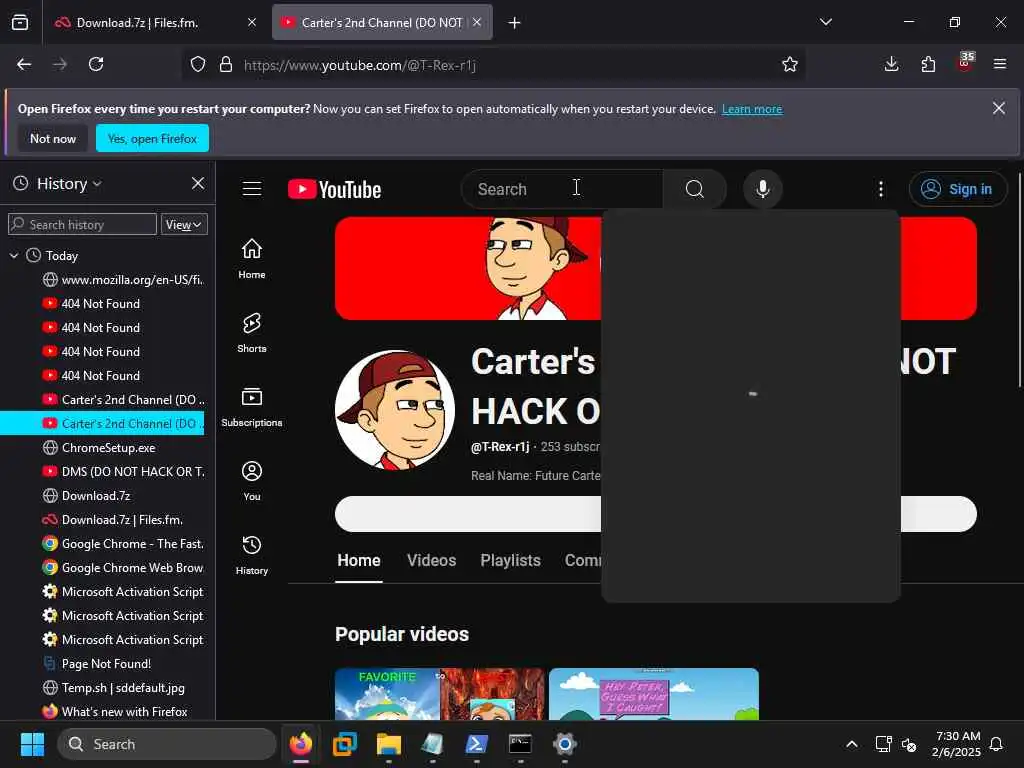Open DMS (DO NOT HACK OR T. history entry
The width and height of the screenshot is (1024, 768).
point(123,472)
